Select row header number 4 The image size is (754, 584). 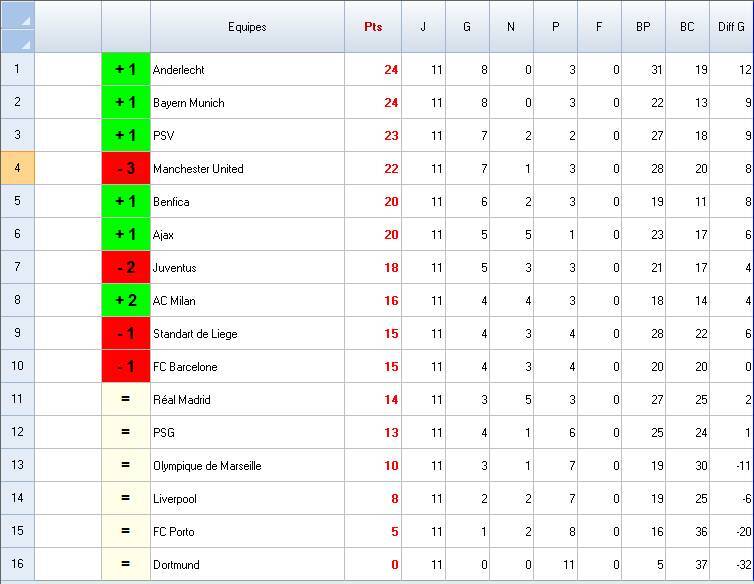click(17, 168)
